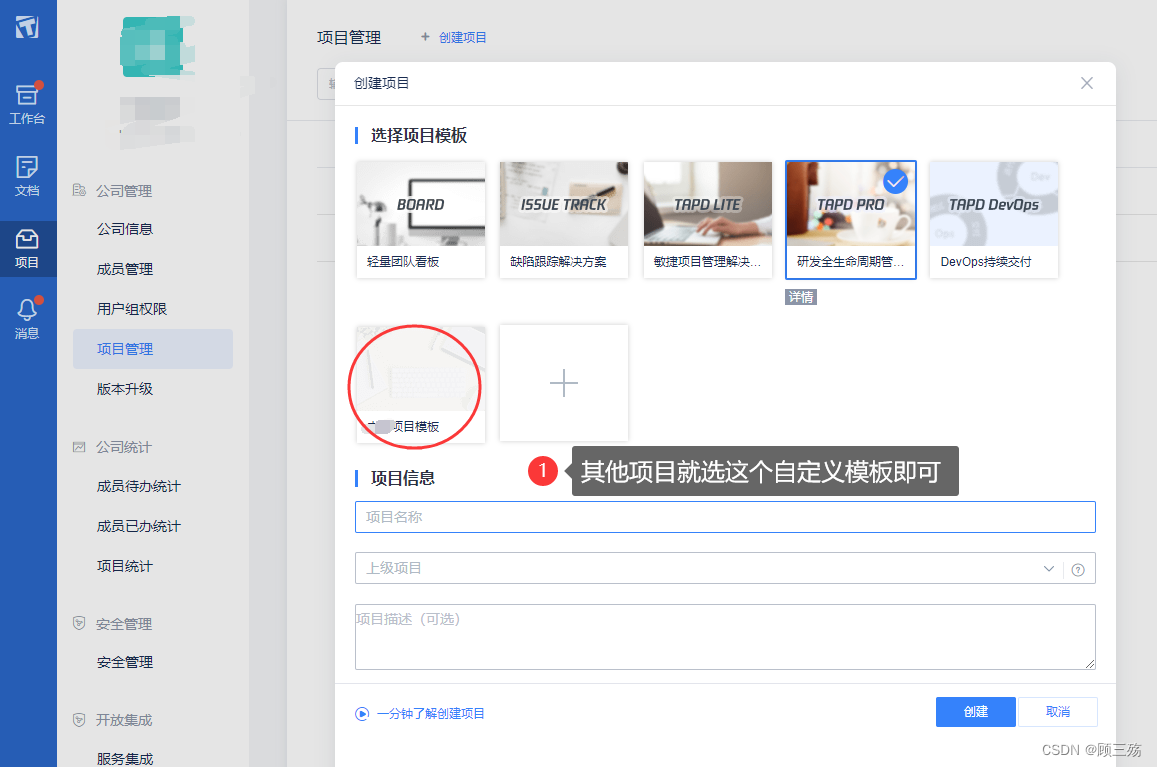Open 公司信息 in sidebar menu

[125, 229]
